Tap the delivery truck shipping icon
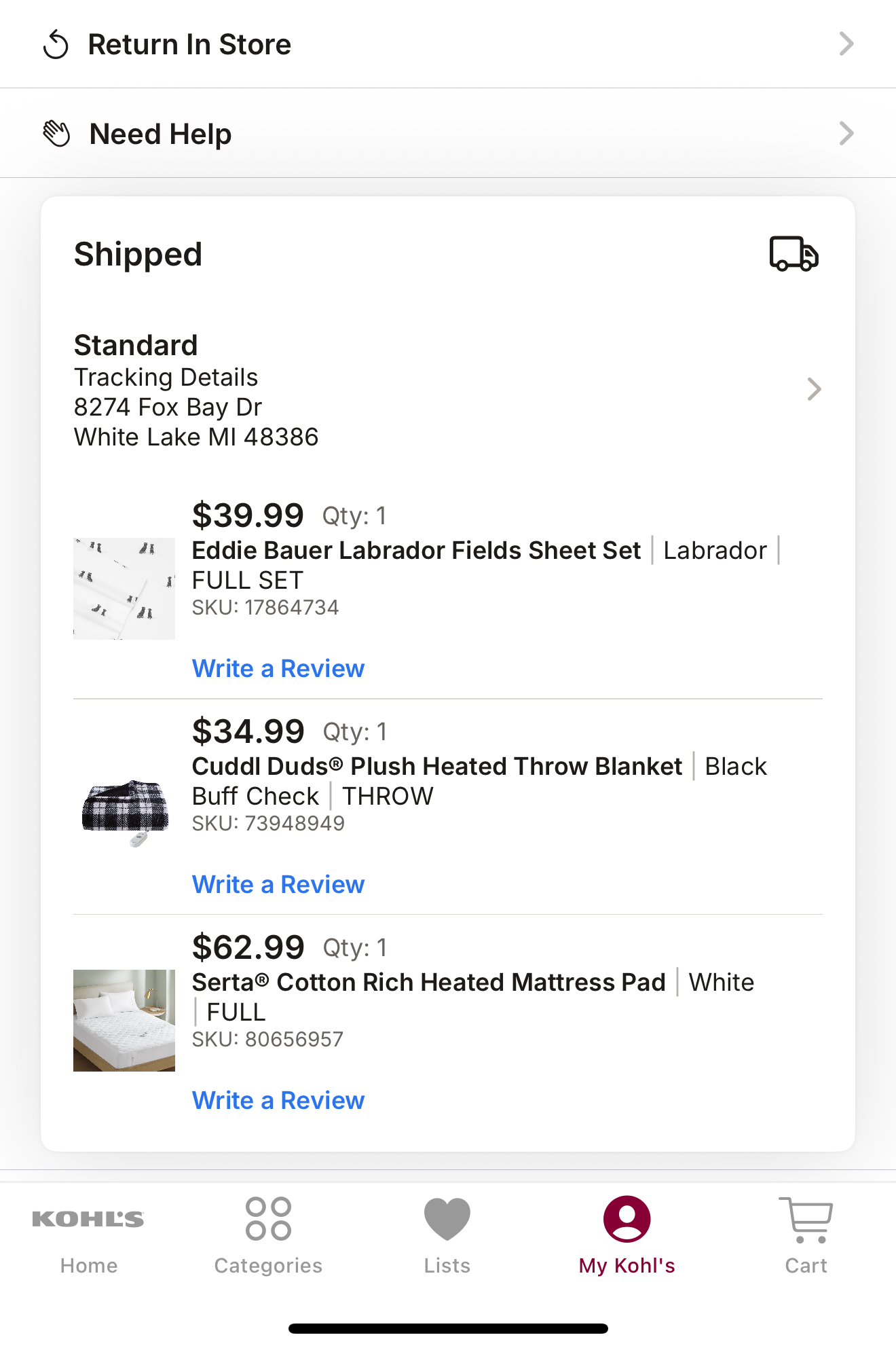This screenshot has width=896, height=1350. pos(794,254)
